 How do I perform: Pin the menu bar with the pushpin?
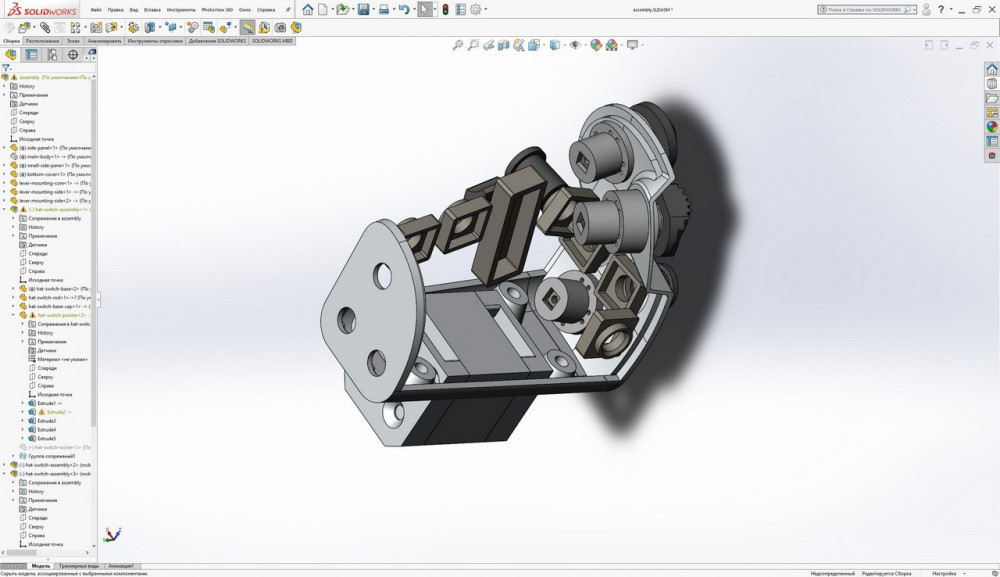coord(289,9)
